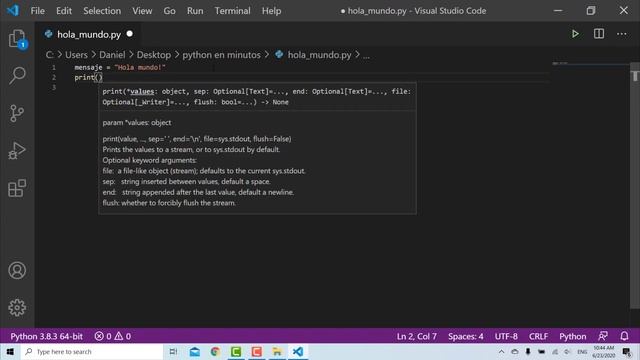Image resolution: width=640 pixels, height=360 pixels.
Task: Click the hola_mundo.py breadcrumb segment
Action: (x=319, y=55)
